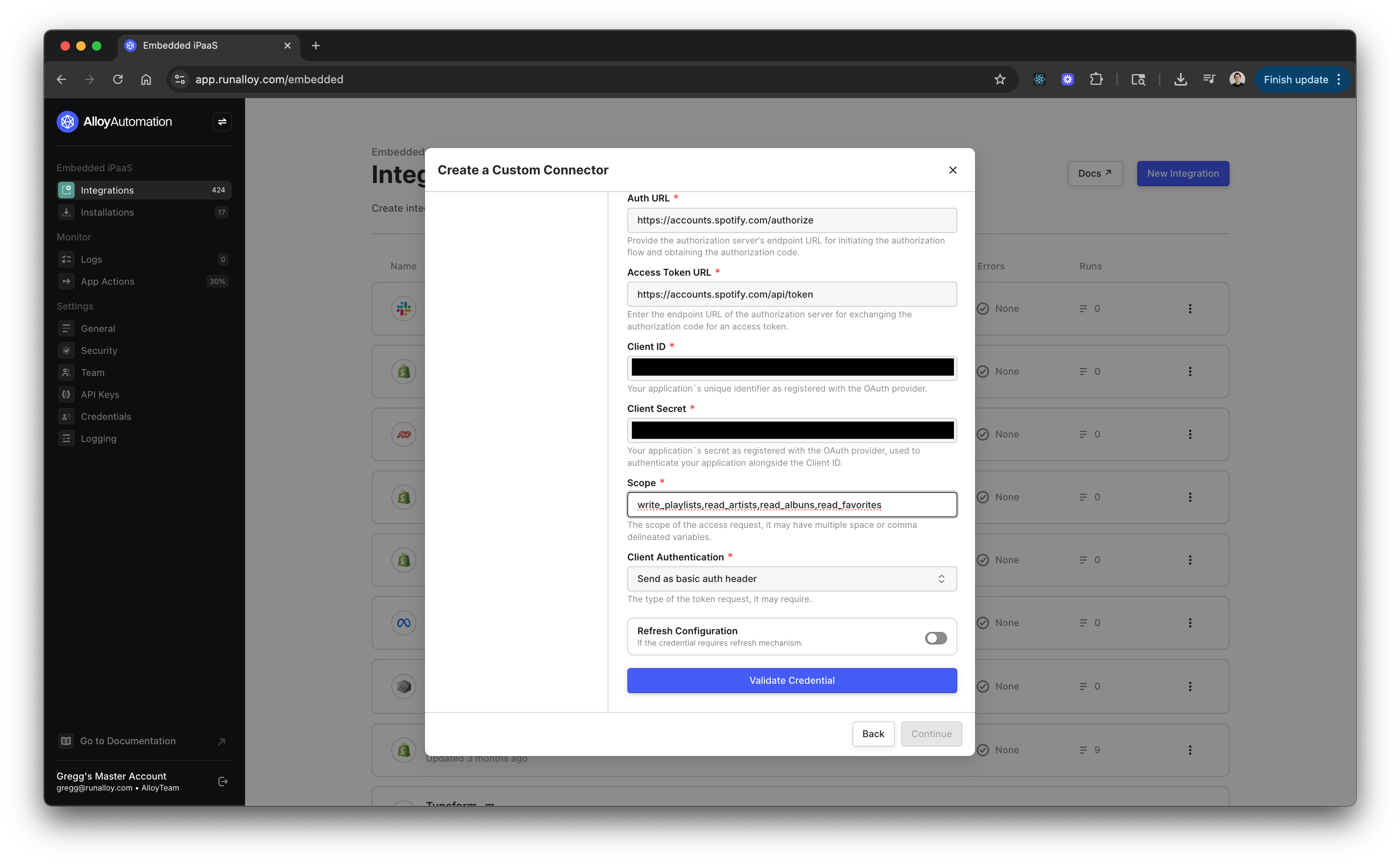
Task: Reload the page
Action: 118,79
